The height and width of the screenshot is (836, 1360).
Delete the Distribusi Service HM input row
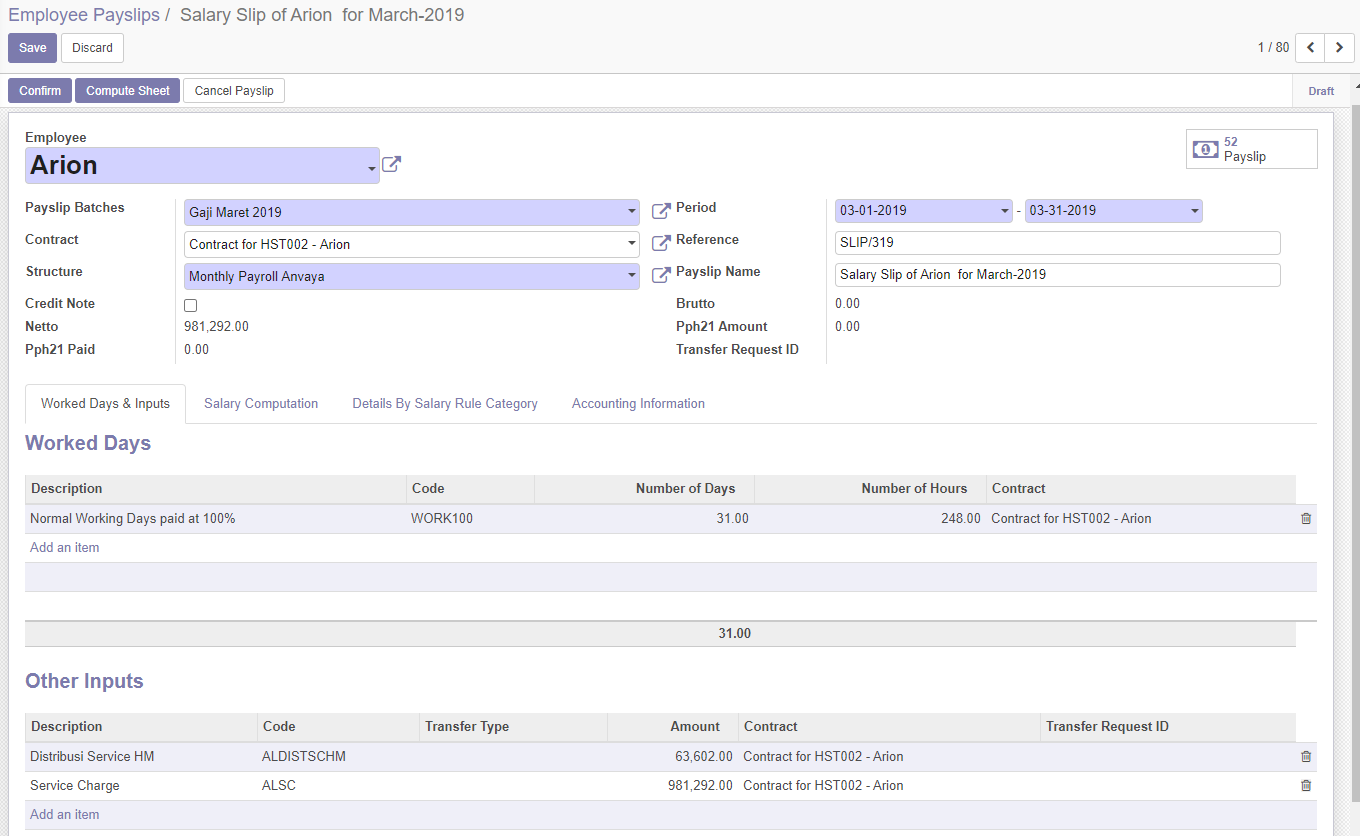(1306, 757)
